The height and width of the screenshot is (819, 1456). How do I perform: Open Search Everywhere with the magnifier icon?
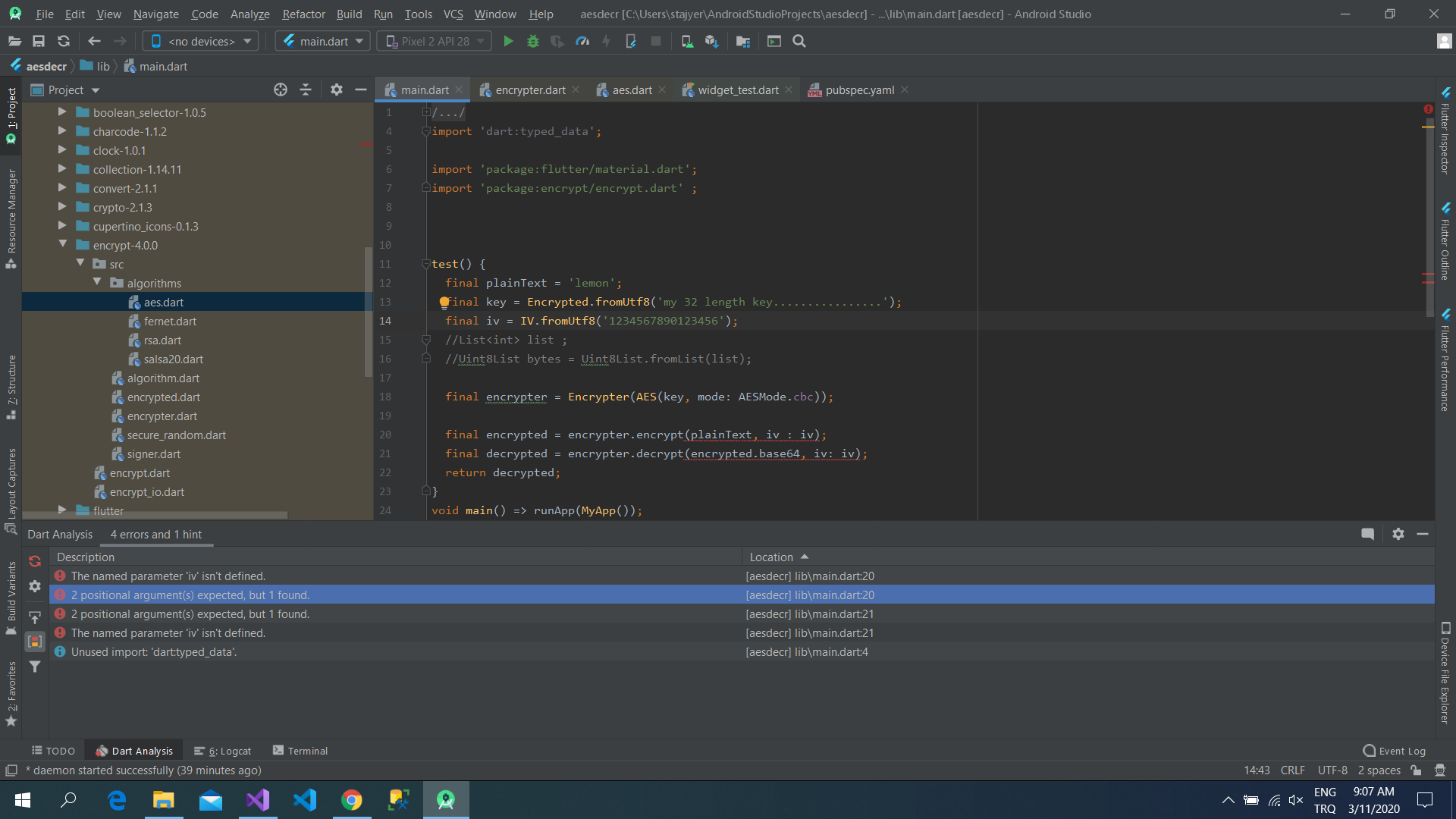(799, 41)
